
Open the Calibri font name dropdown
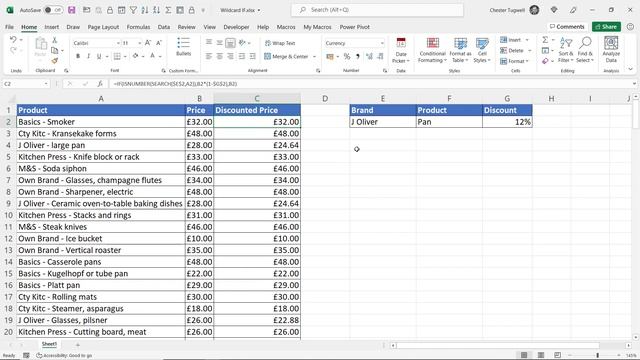[x=118, y=43]
